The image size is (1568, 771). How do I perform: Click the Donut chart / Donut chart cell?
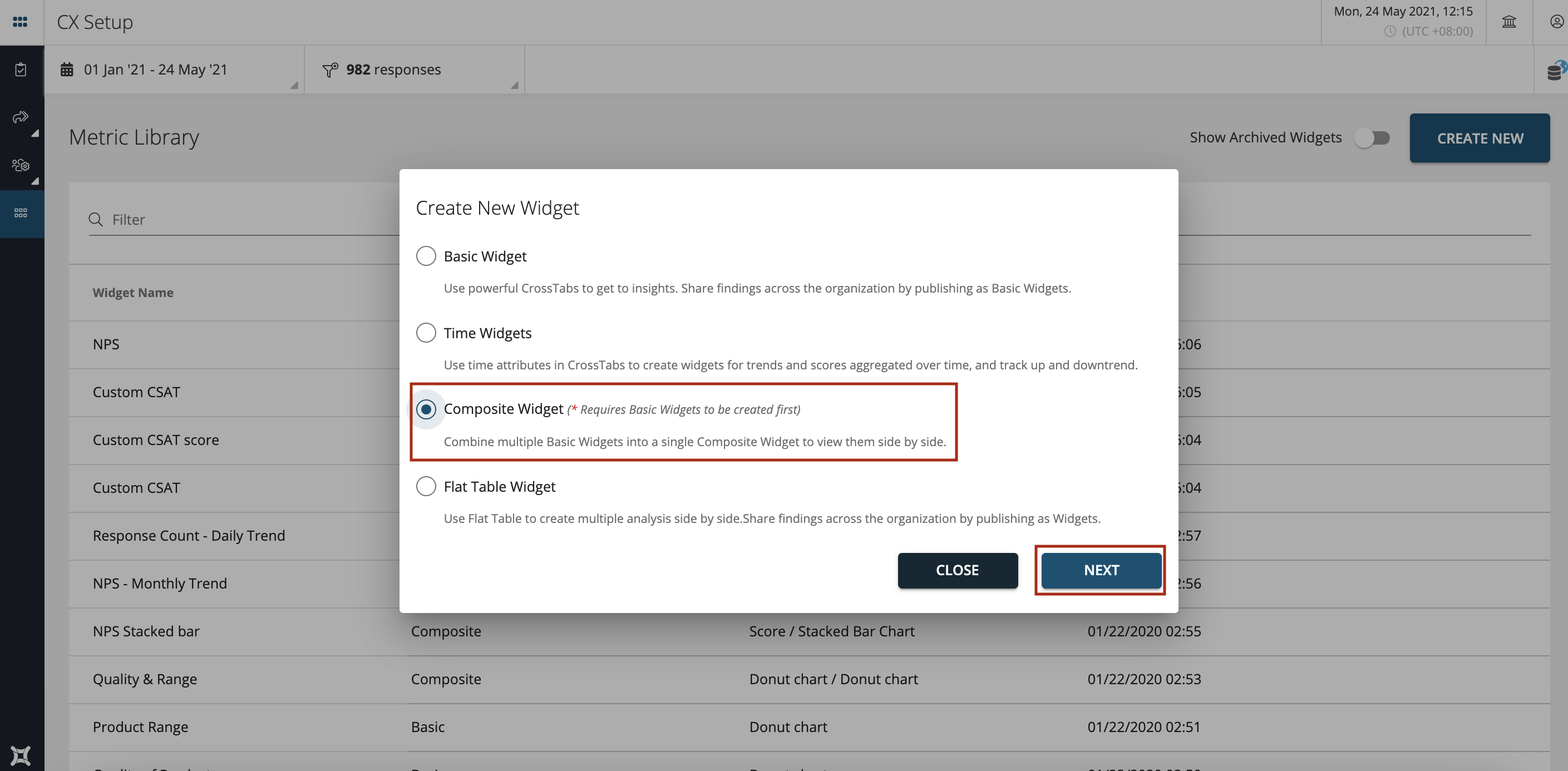tap(834, 679)
